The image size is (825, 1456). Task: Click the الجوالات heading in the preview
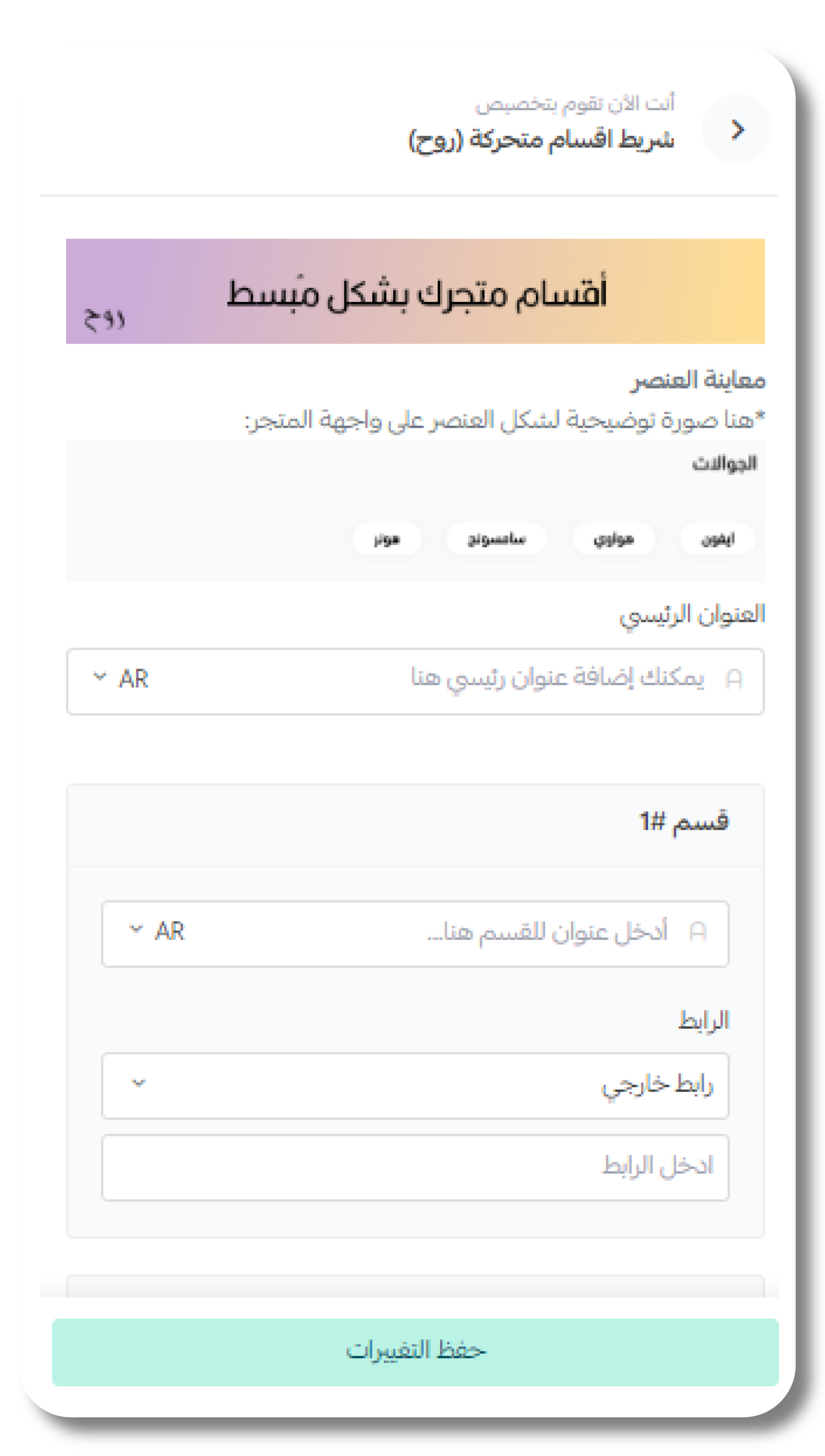[x=724, y=464]
